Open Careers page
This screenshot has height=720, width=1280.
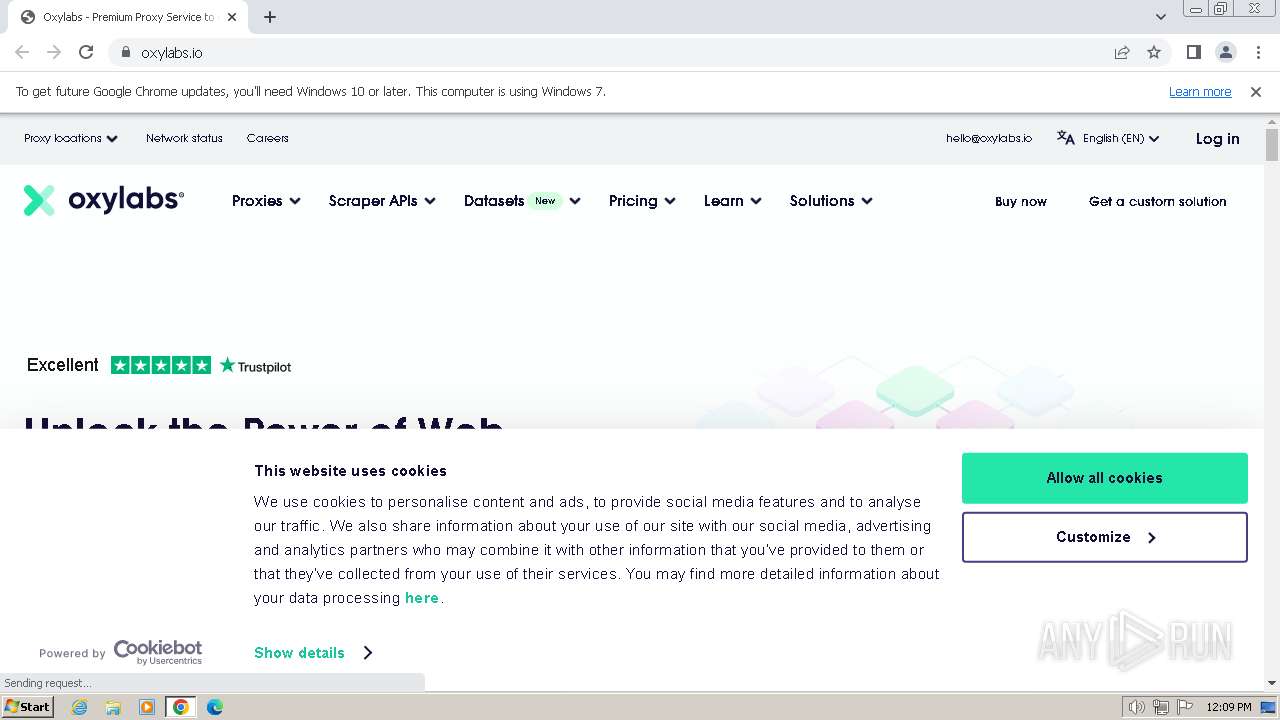coord(268,138)
